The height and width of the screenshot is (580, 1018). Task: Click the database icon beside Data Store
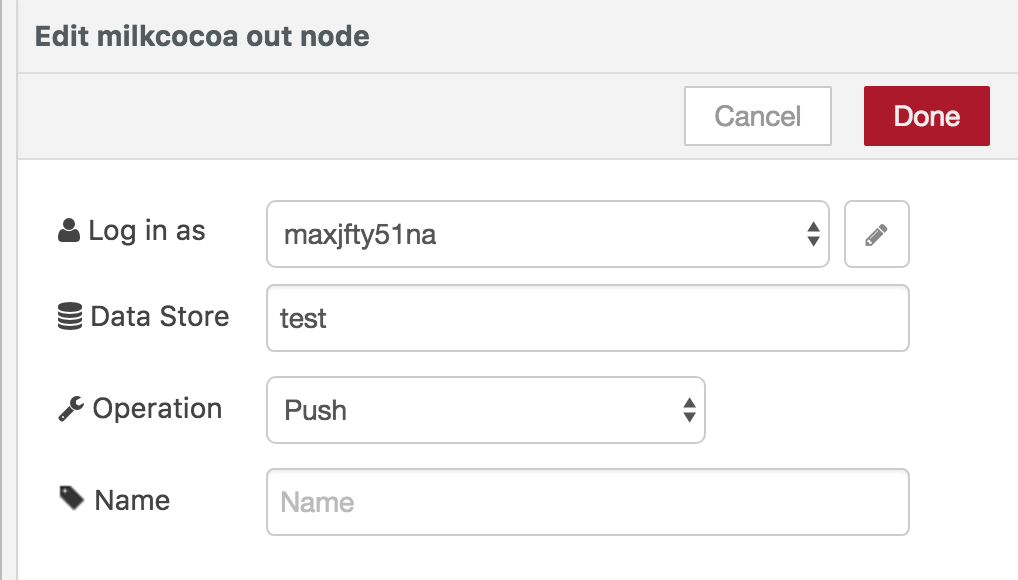tap(70, 317)
